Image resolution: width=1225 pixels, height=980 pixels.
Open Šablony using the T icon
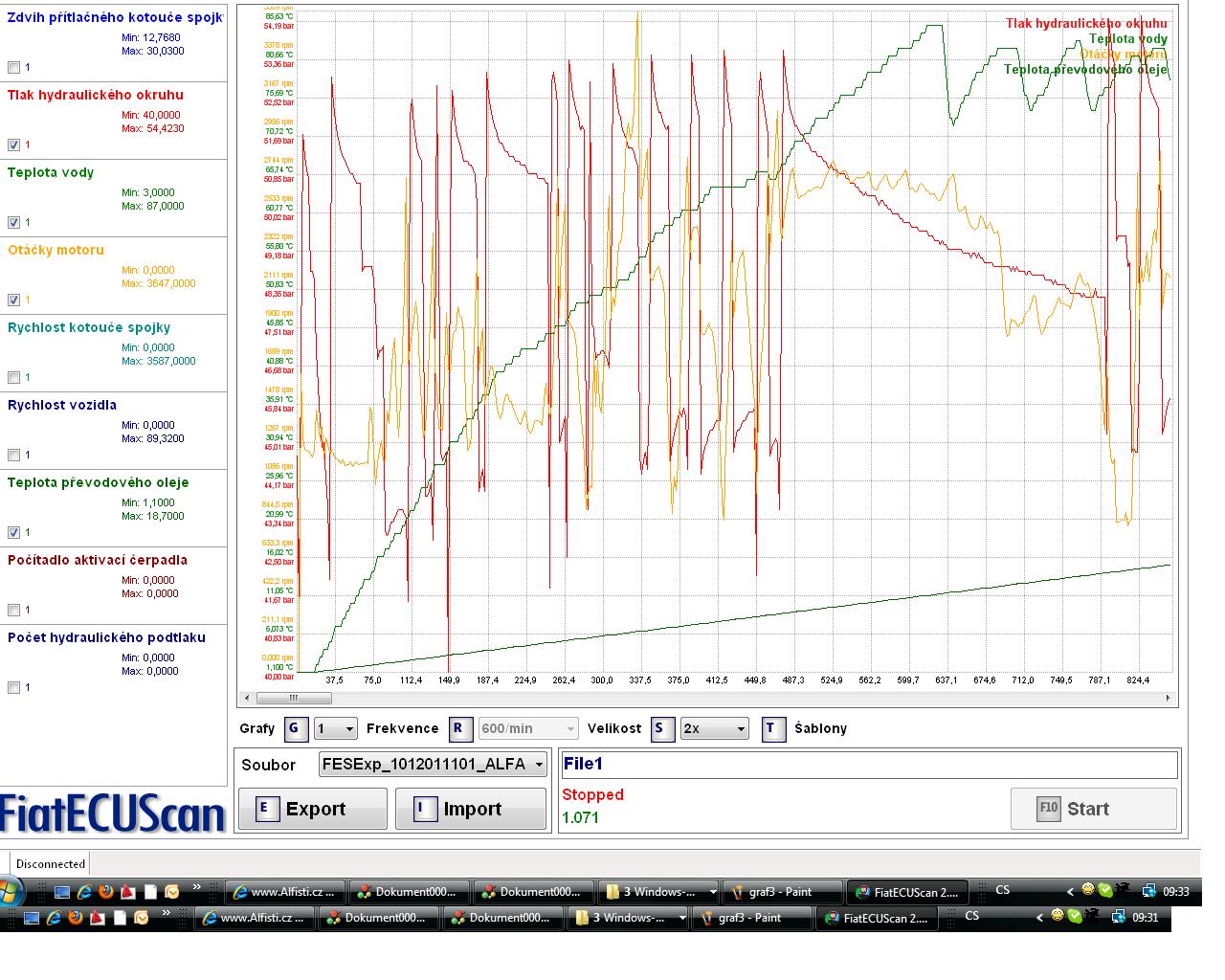(773, 728)
